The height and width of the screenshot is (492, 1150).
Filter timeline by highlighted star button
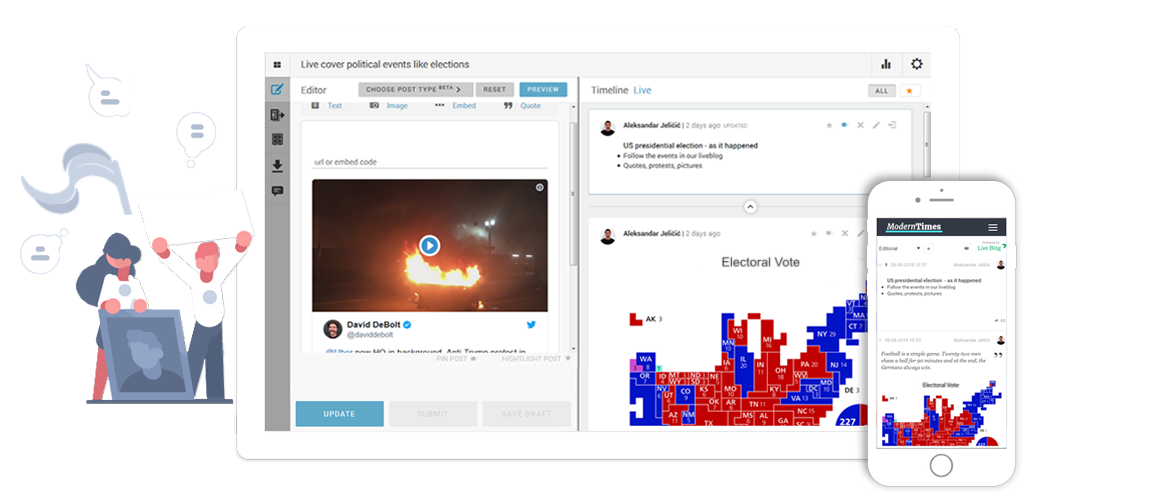point(910,91)
